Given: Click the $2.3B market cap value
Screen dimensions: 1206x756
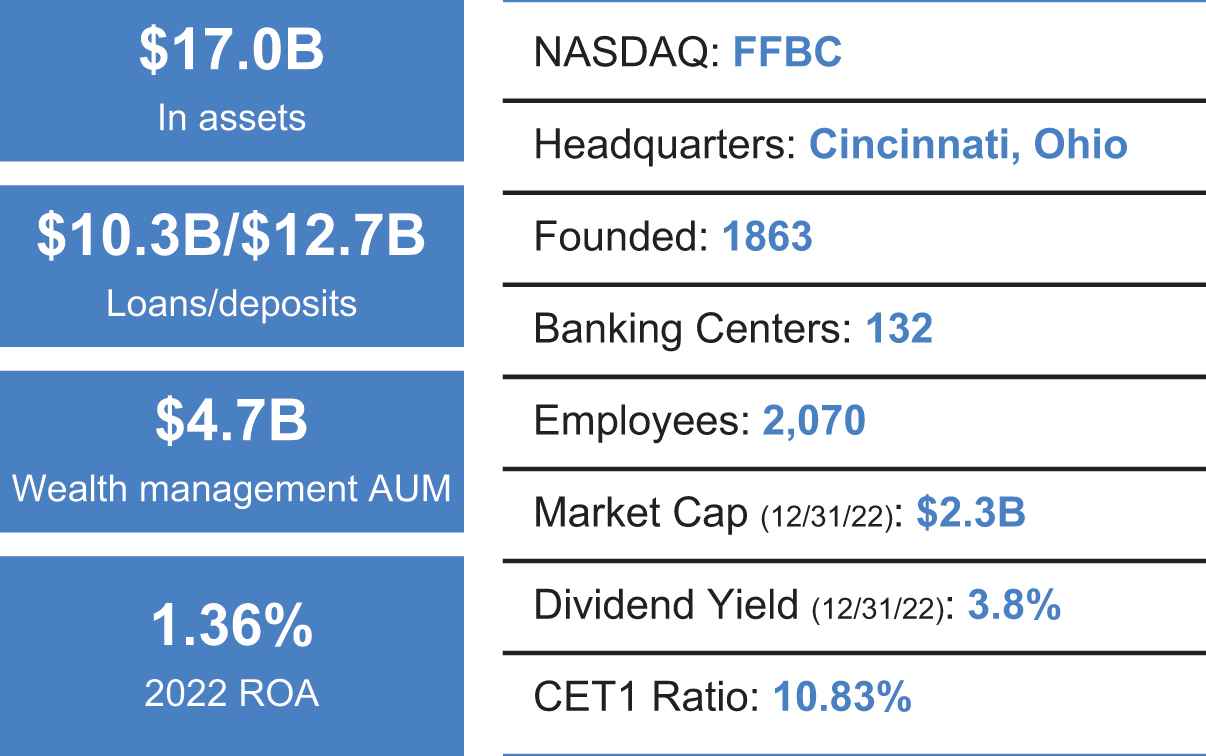Looking at the screenshot, I should point(971,513).
